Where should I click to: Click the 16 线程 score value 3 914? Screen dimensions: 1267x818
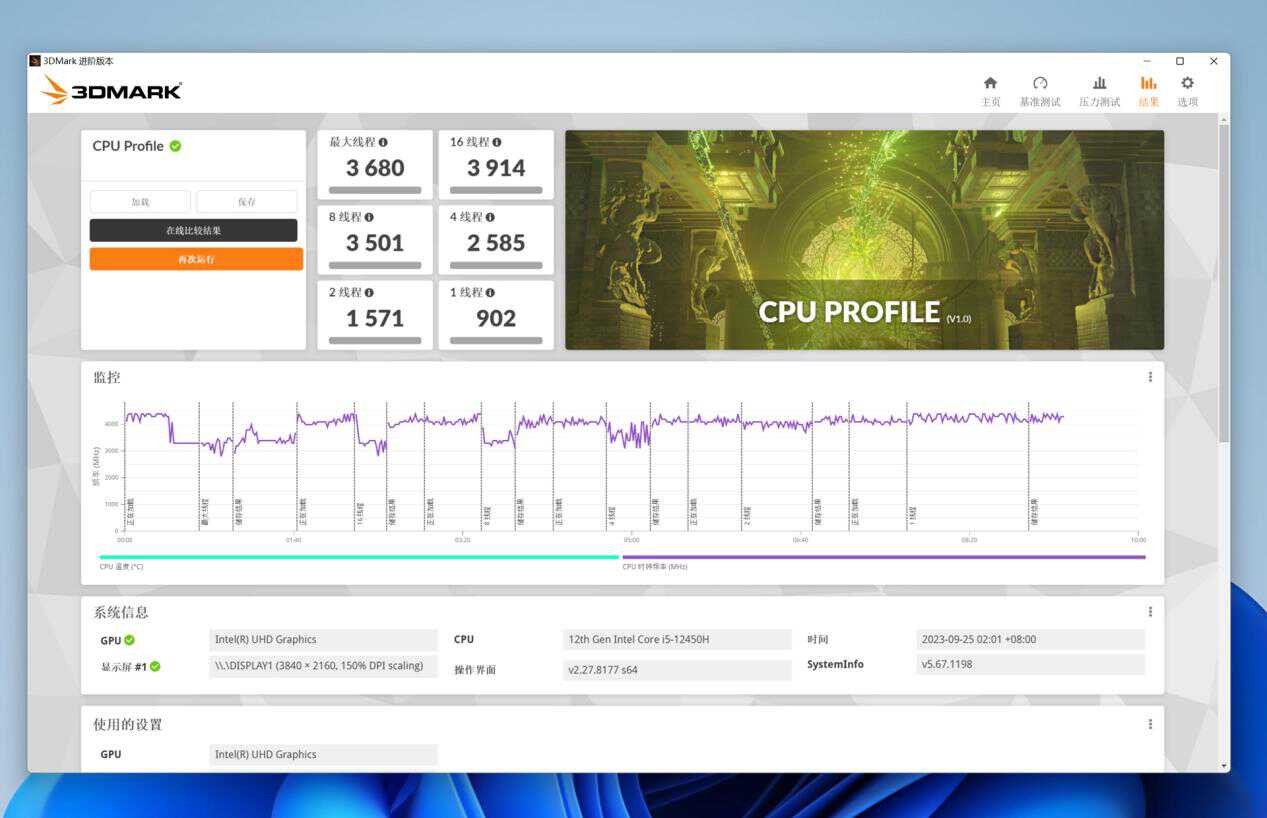click(x=496, y=168)
